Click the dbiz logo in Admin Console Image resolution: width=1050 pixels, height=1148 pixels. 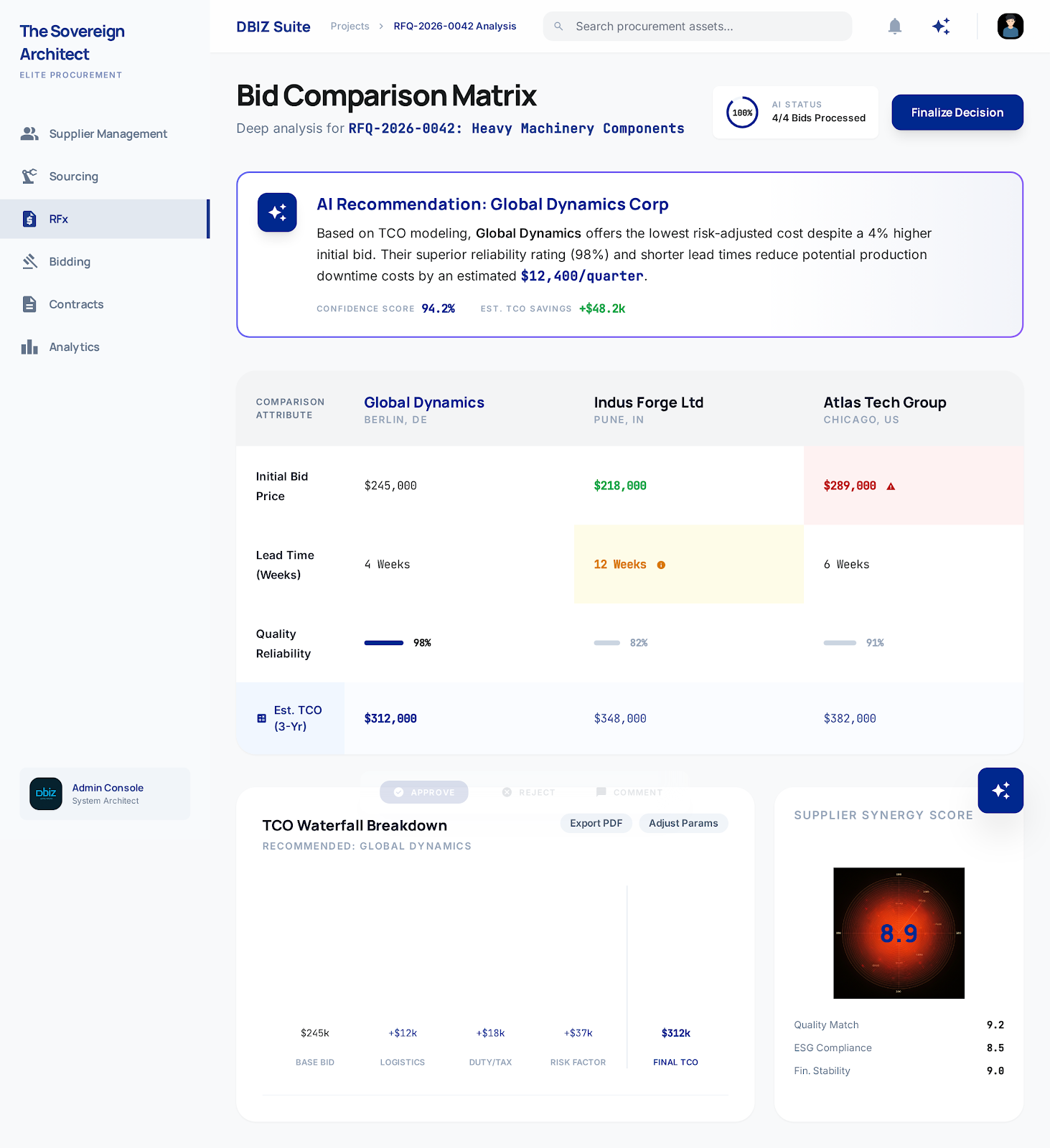pos(46,794)
